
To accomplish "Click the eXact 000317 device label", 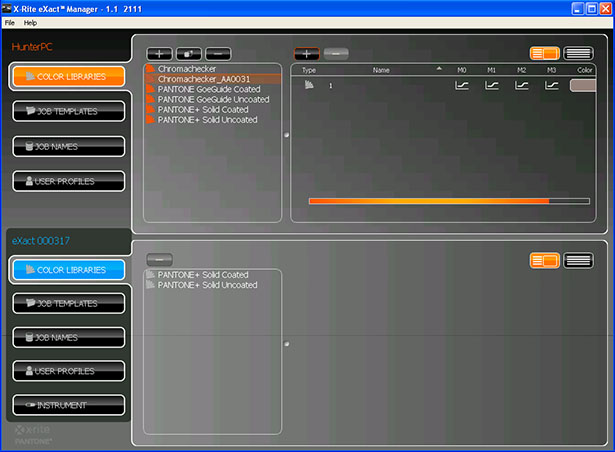I will [x=41, y=241].
